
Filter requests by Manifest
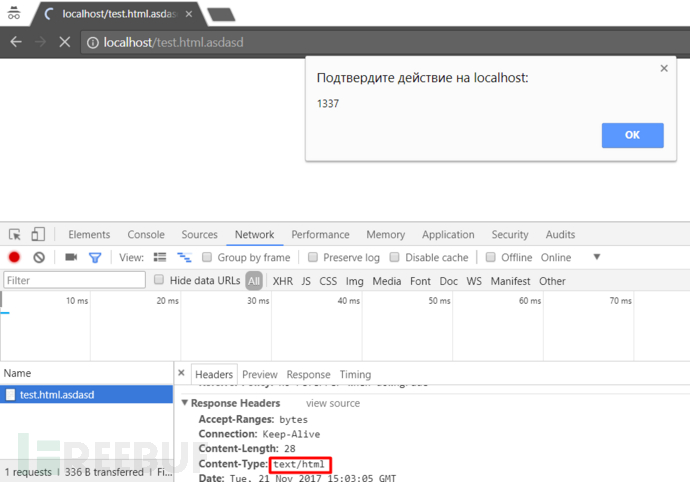point(510,281)
